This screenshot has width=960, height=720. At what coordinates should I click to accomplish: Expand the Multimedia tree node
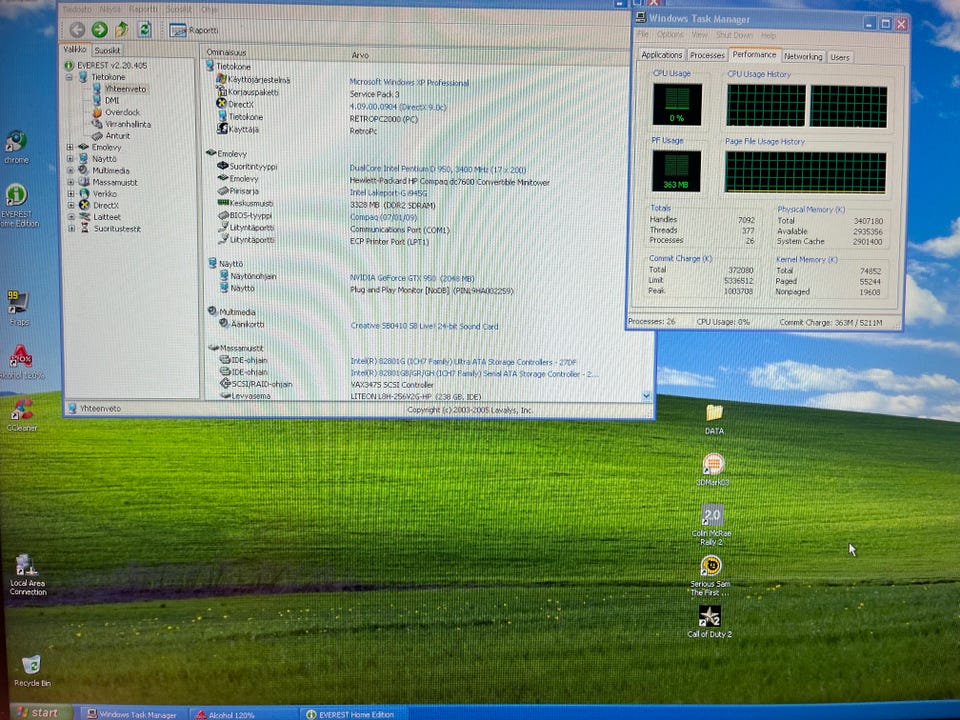[70, 170]
